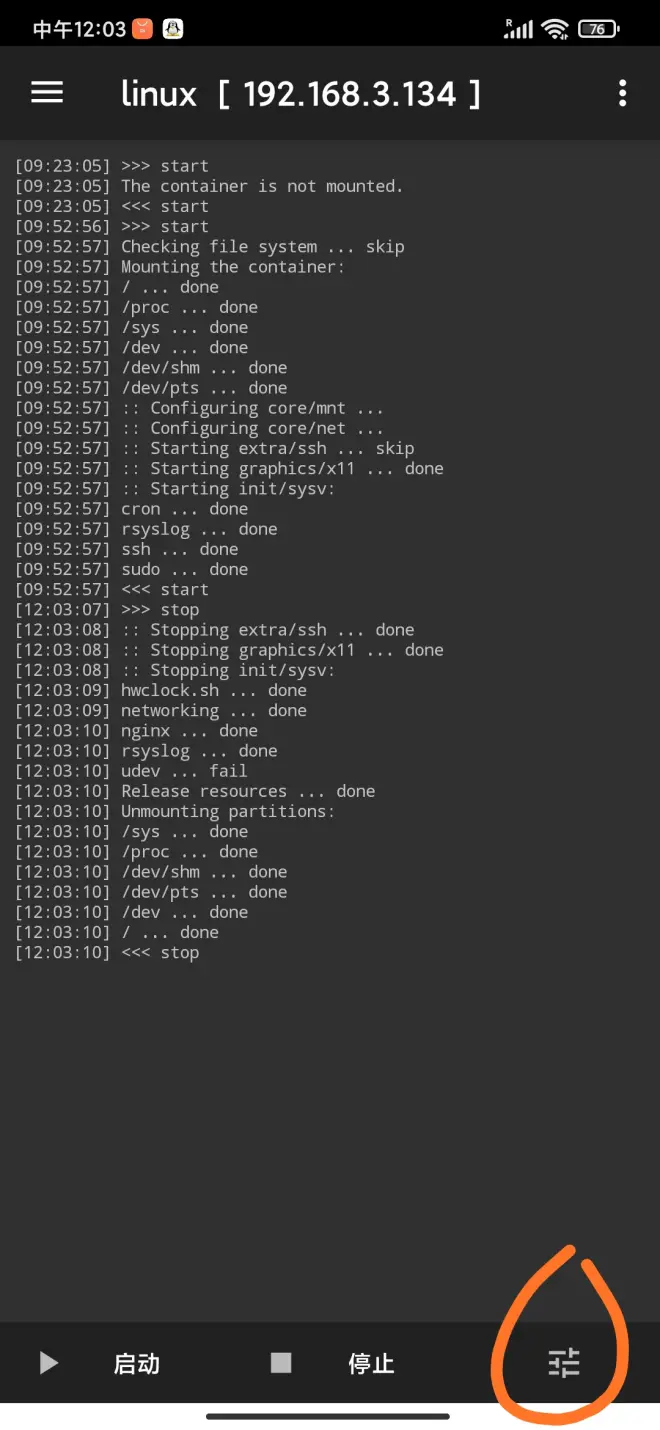
Task: Tap the home gesture bar at bottom
Action: point(328,1416)
